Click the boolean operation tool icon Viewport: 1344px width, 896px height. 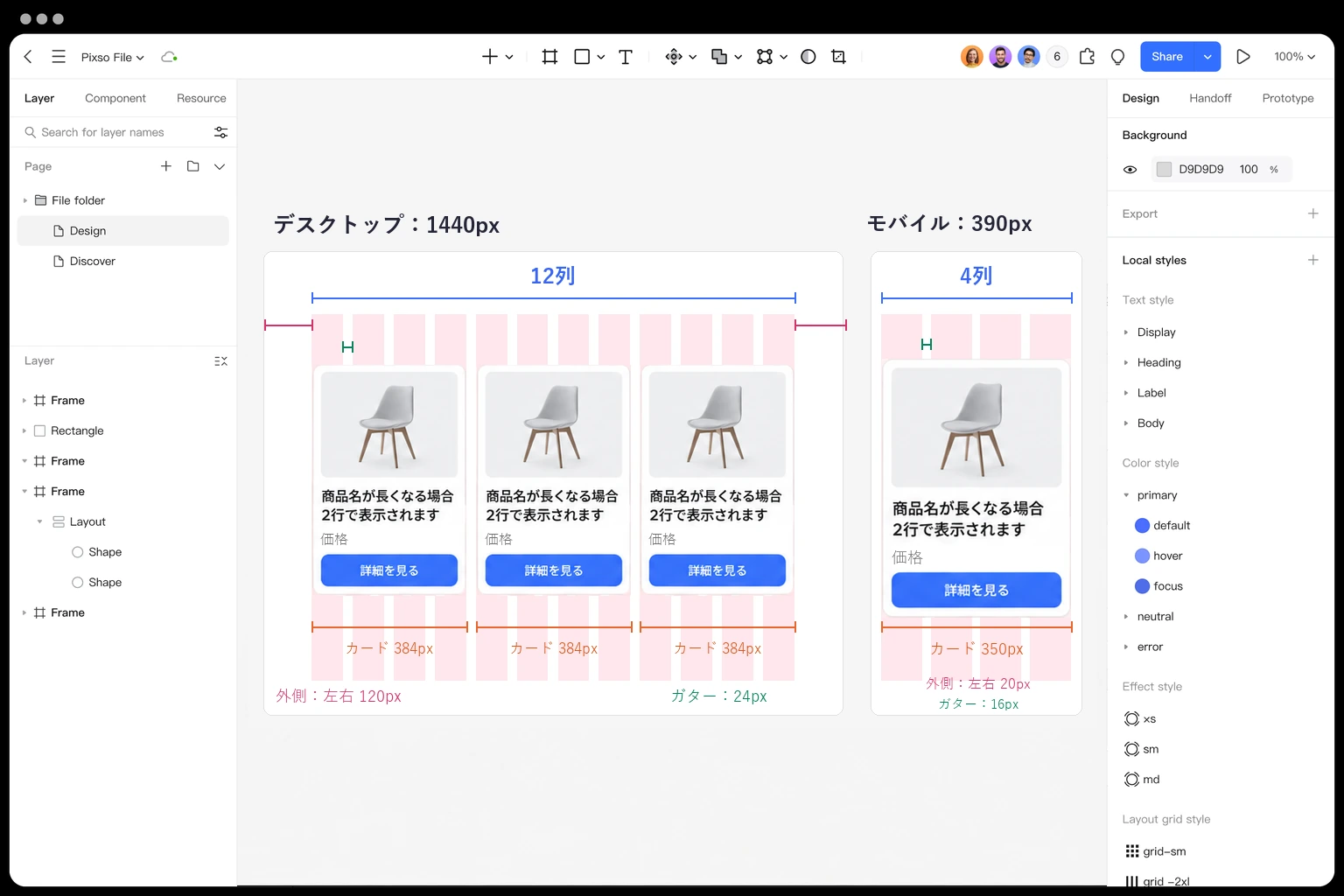719,57
